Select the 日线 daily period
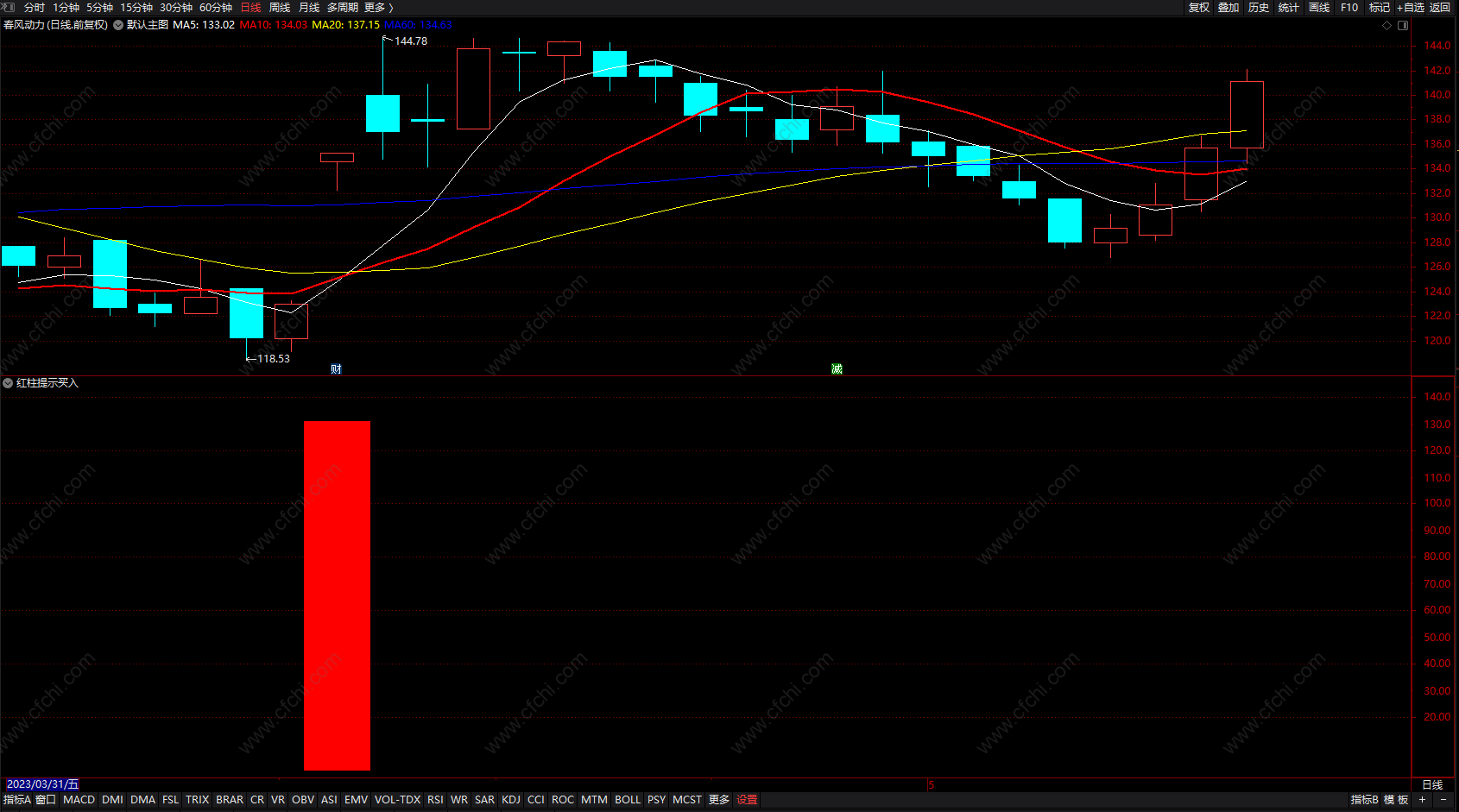This screenshot has height=812, width=1459. click(250, 8)
